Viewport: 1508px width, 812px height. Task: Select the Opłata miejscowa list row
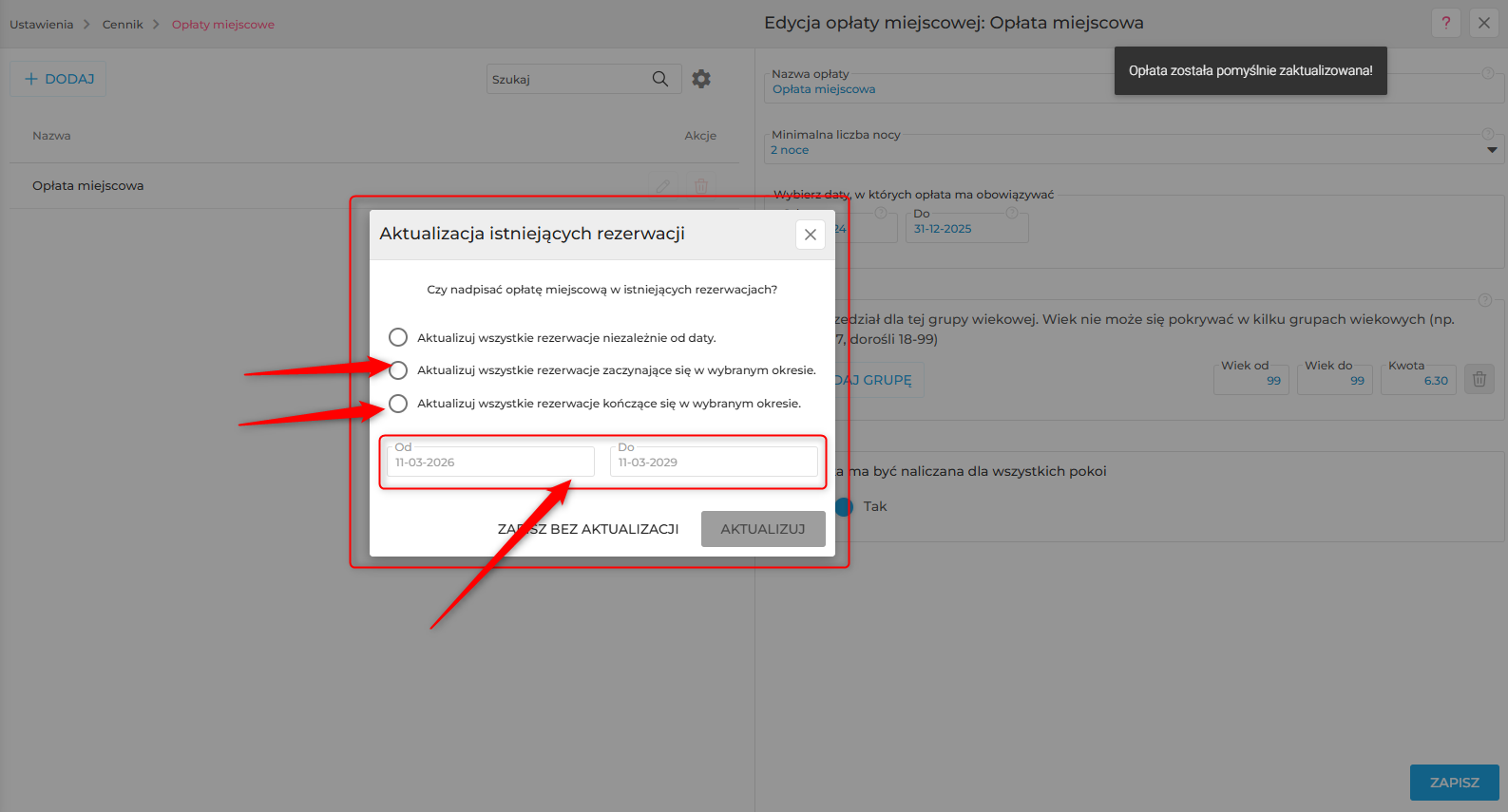[374, 185]
